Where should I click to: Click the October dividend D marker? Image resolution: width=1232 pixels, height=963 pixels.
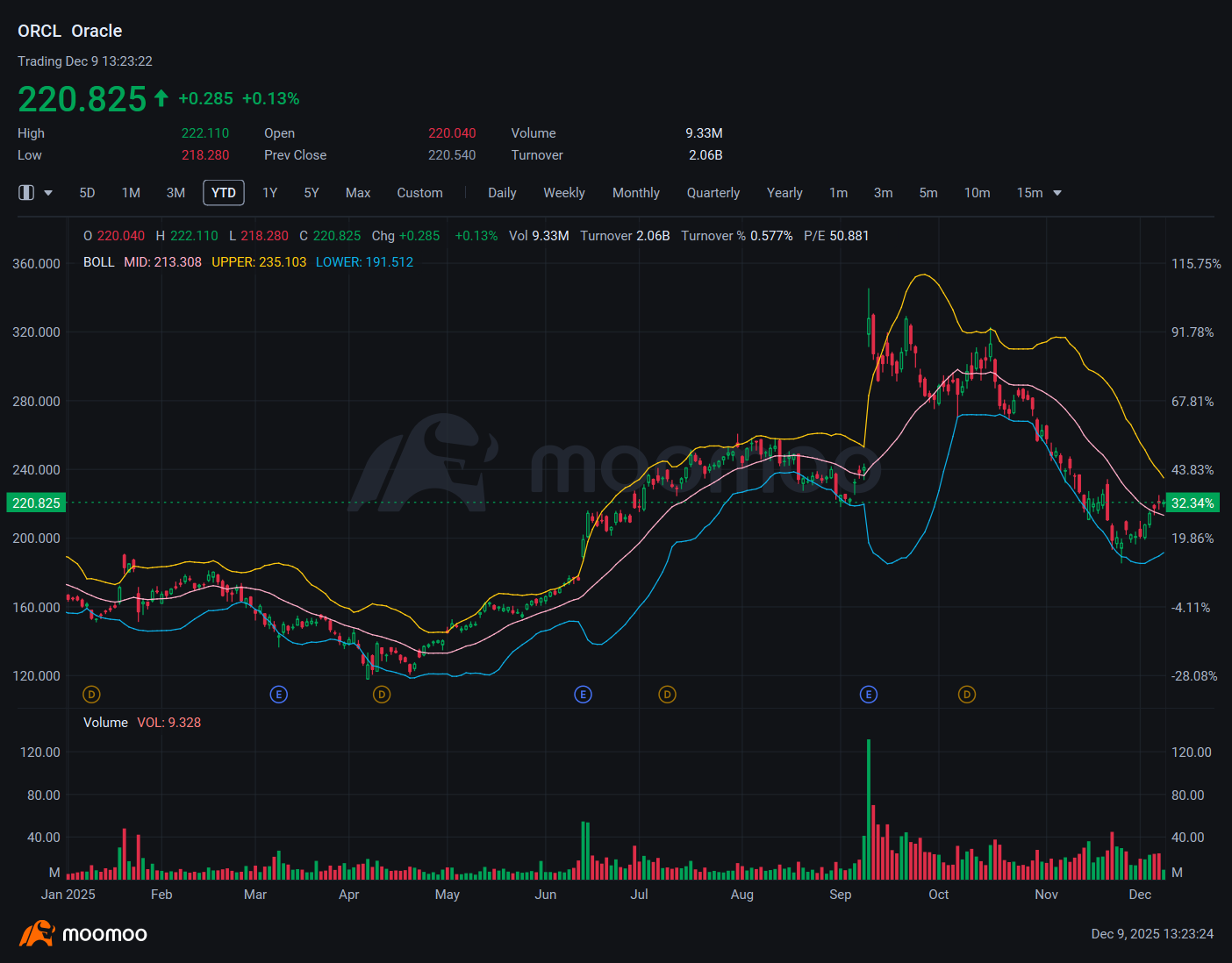(967, 695)
